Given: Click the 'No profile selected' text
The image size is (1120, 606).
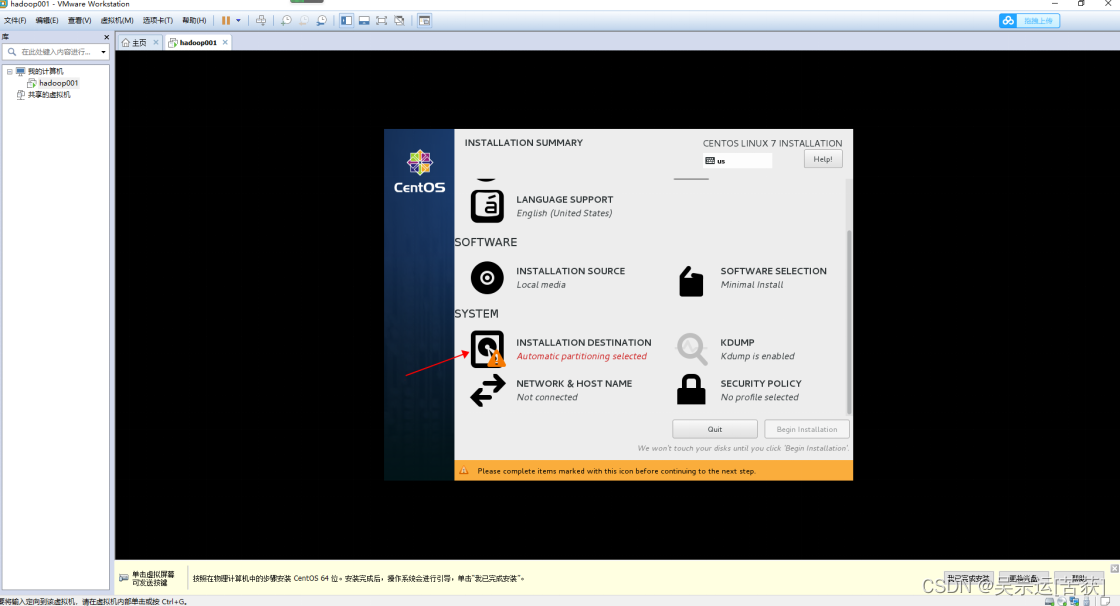Looking at the screenshot, I should (759, 397).
